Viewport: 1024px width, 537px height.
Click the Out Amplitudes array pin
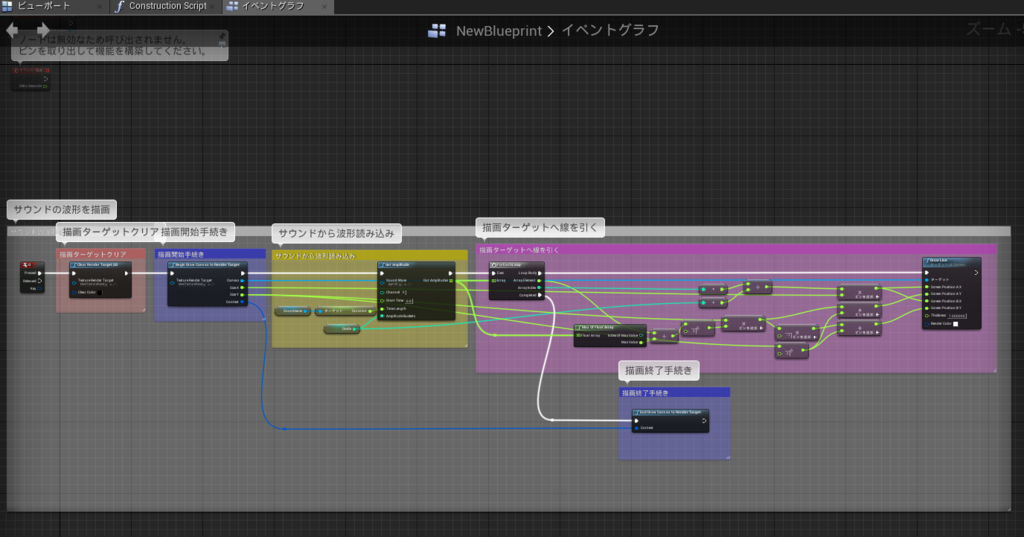451,280
